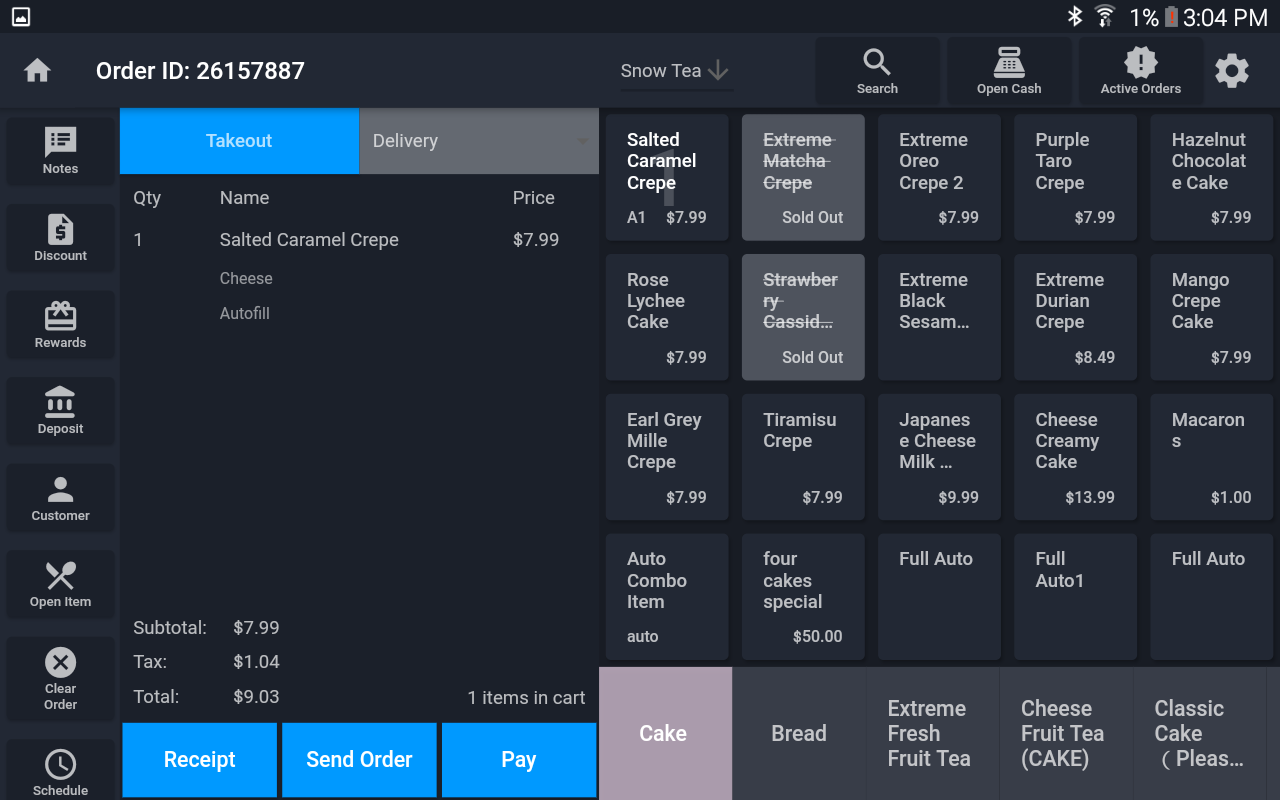The width and height of the screenshot is (1280, 800).
Task: Tap the Total $9.03 amount
Action: click(x=256, y=697)
